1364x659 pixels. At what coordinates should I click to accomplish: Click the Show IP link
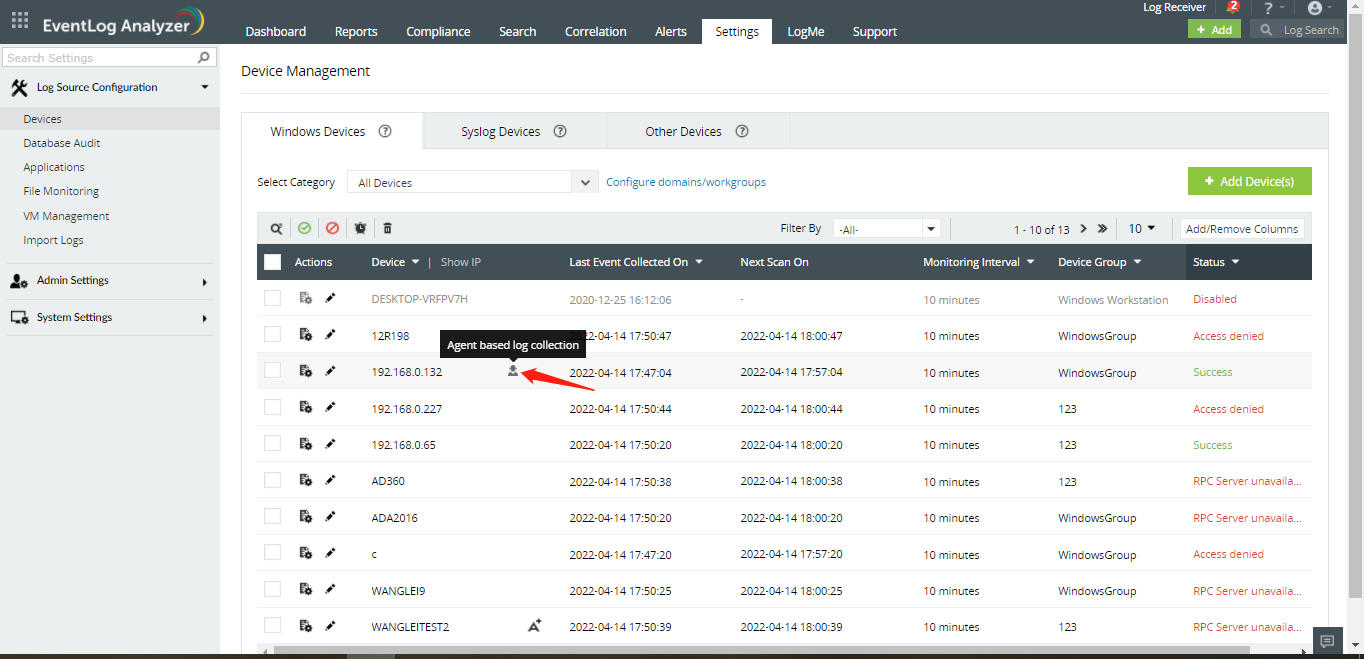coord(461,262)
